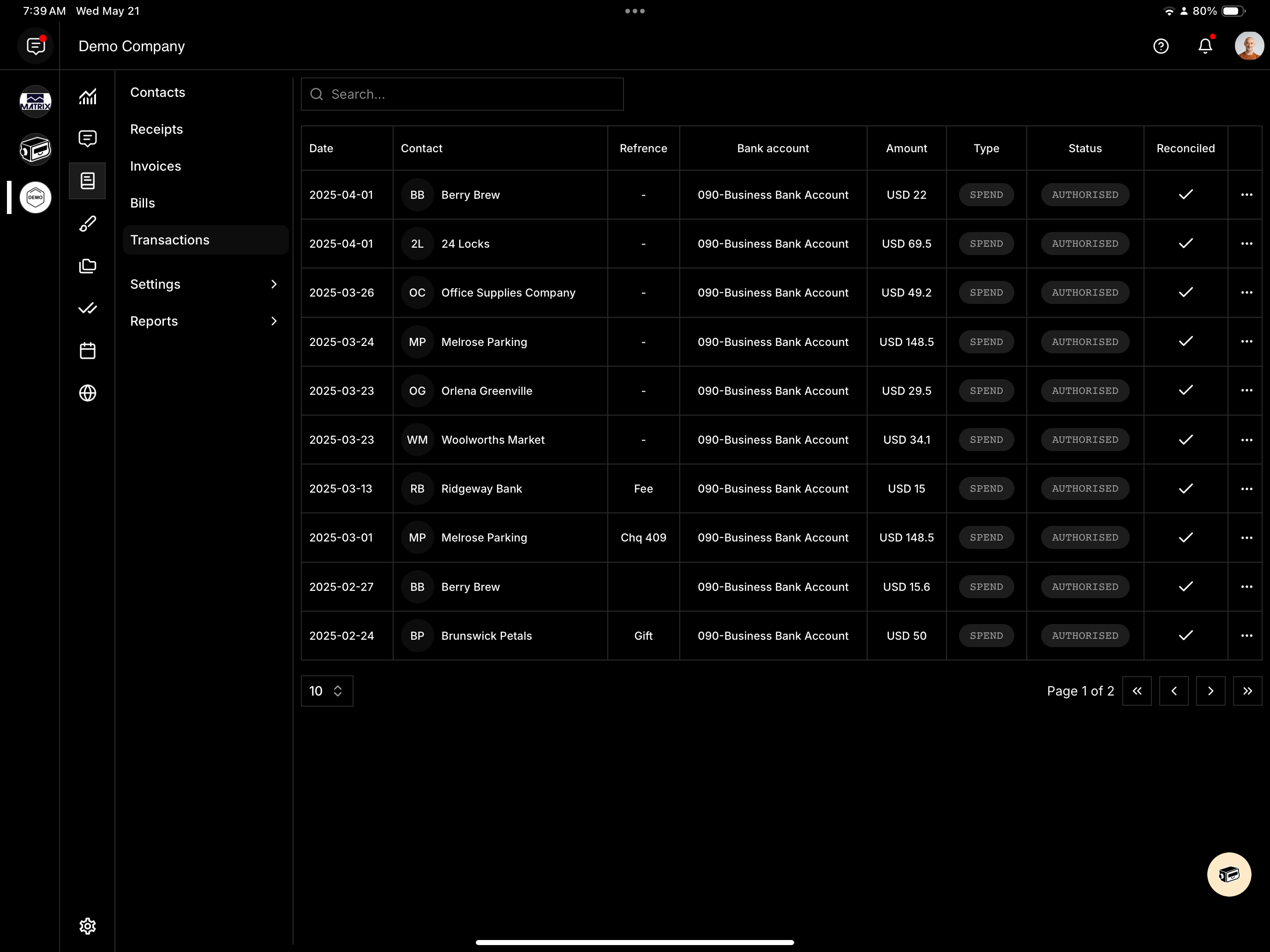
Task: Click the SPEND badge on Ridgeway Bank row
Action: (x=986, y=488)
